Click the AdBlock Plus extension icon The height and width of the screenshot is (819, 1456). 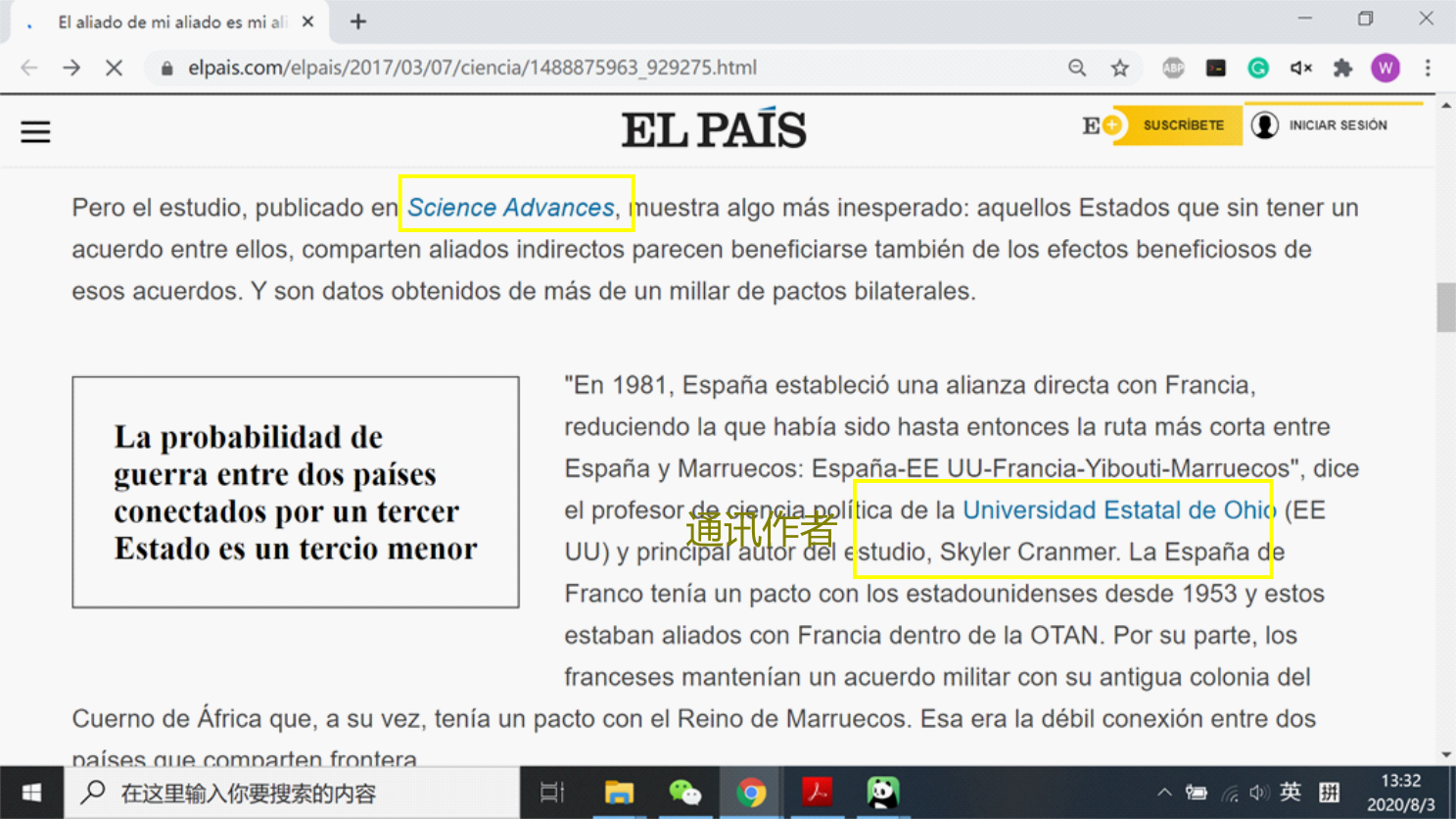1173,68
